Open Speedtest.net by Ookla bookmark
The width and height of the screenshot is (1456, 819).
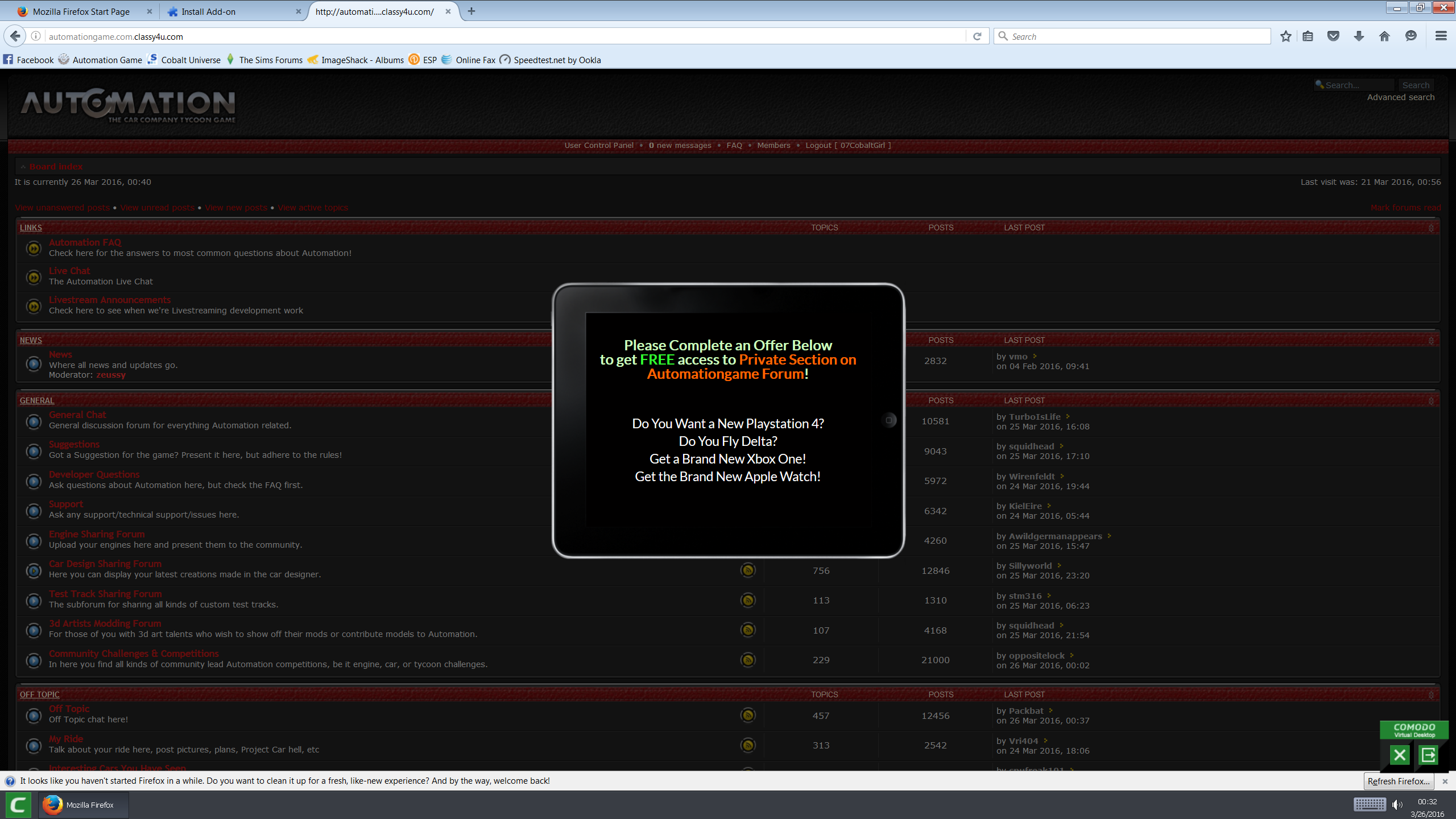tap(551, 60)
